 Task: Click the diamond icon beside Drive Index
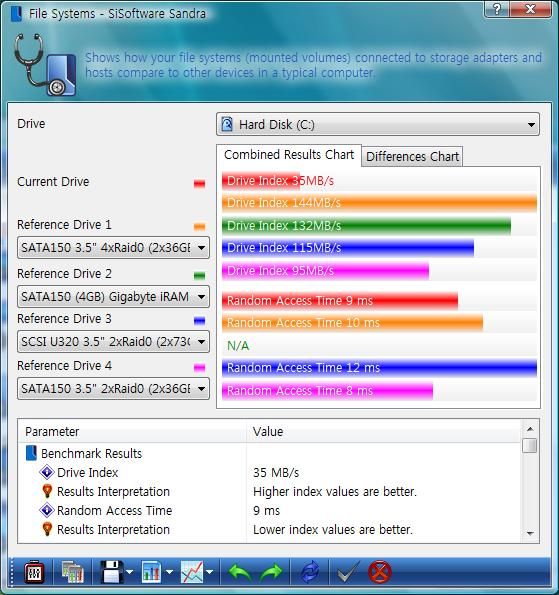pos(47,472)
